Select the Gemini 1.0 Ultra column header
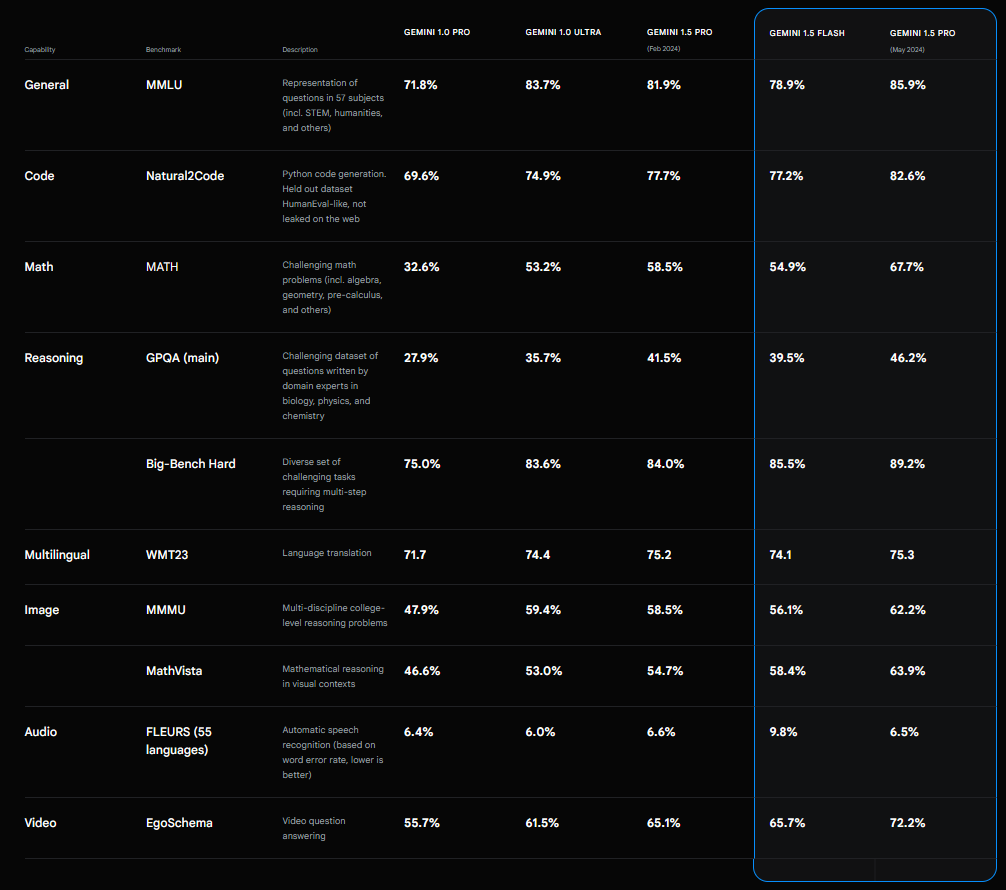The height and width of the screenshot is (890, 1006). coord(563,33)
